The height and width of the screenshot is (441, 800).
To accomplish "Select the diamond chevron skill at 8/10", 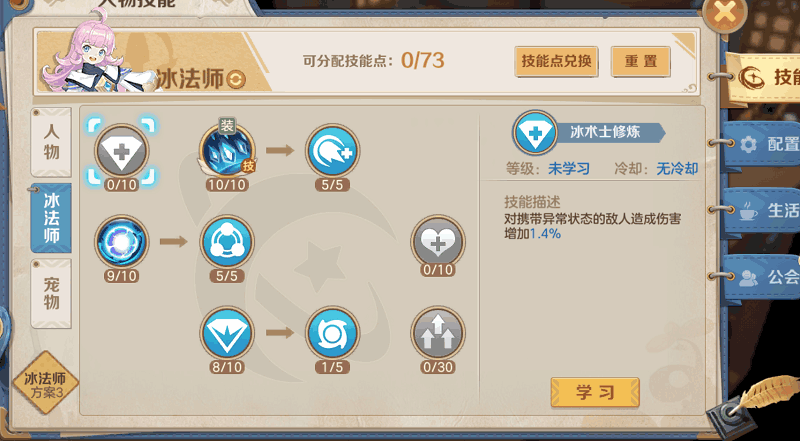I will pos(227,333).
